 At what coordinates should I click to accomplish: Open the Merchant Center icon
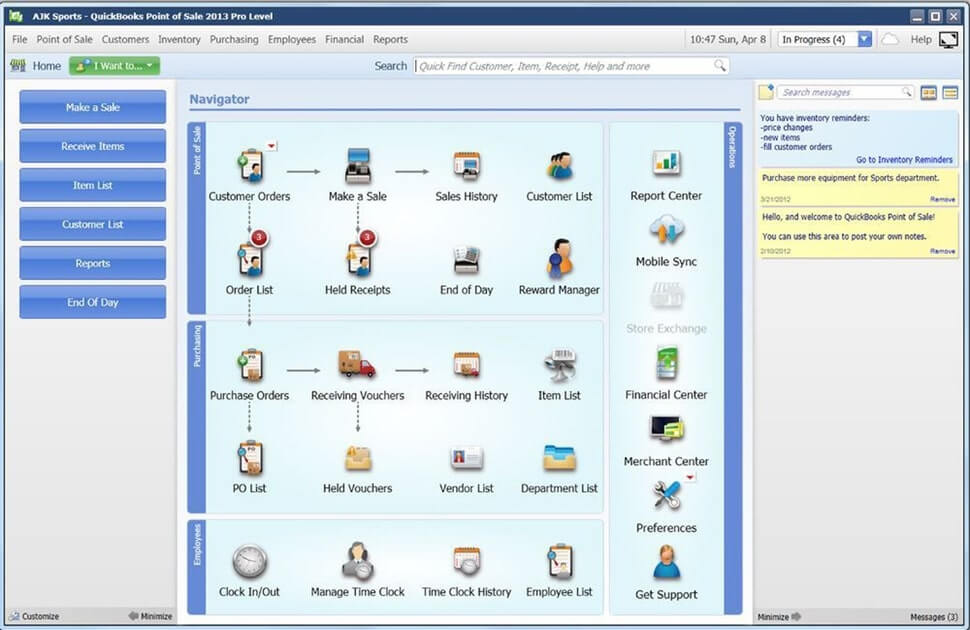coord(666,428)
